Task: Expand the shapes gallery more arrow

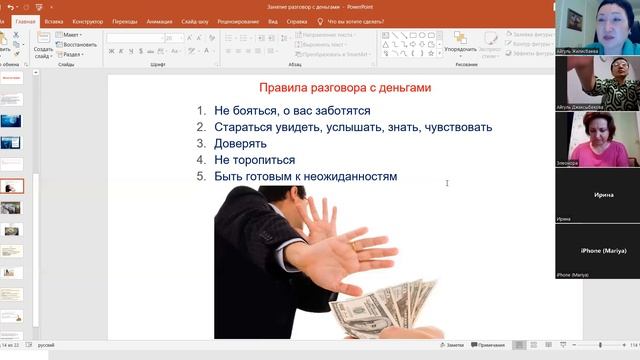Action: (440, 53)
